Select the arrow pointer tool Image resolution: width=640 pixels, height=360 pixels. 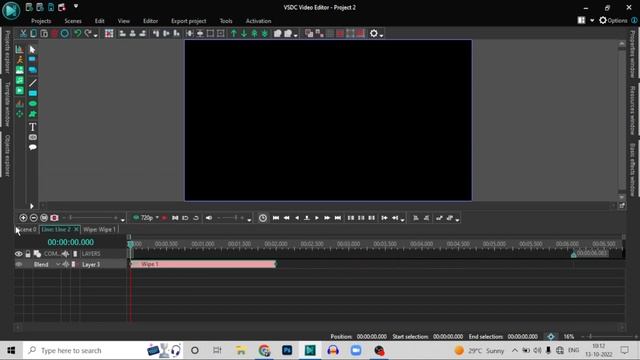pos(33,50)
